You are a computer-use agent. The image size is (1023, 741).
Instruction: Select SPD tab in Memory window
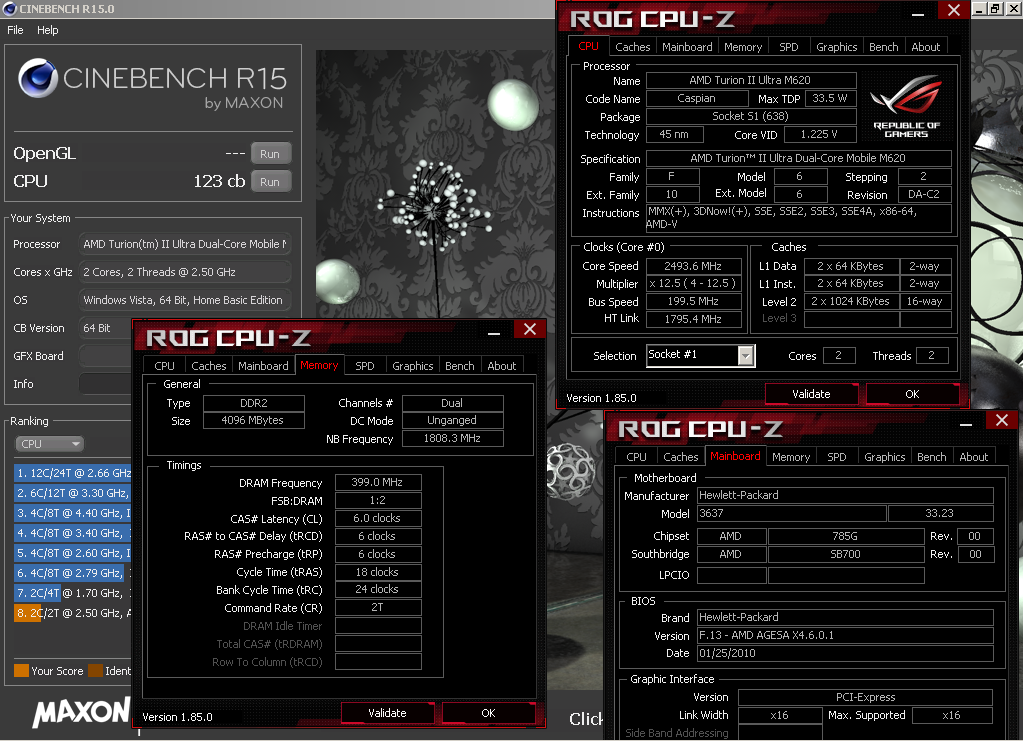365,366
